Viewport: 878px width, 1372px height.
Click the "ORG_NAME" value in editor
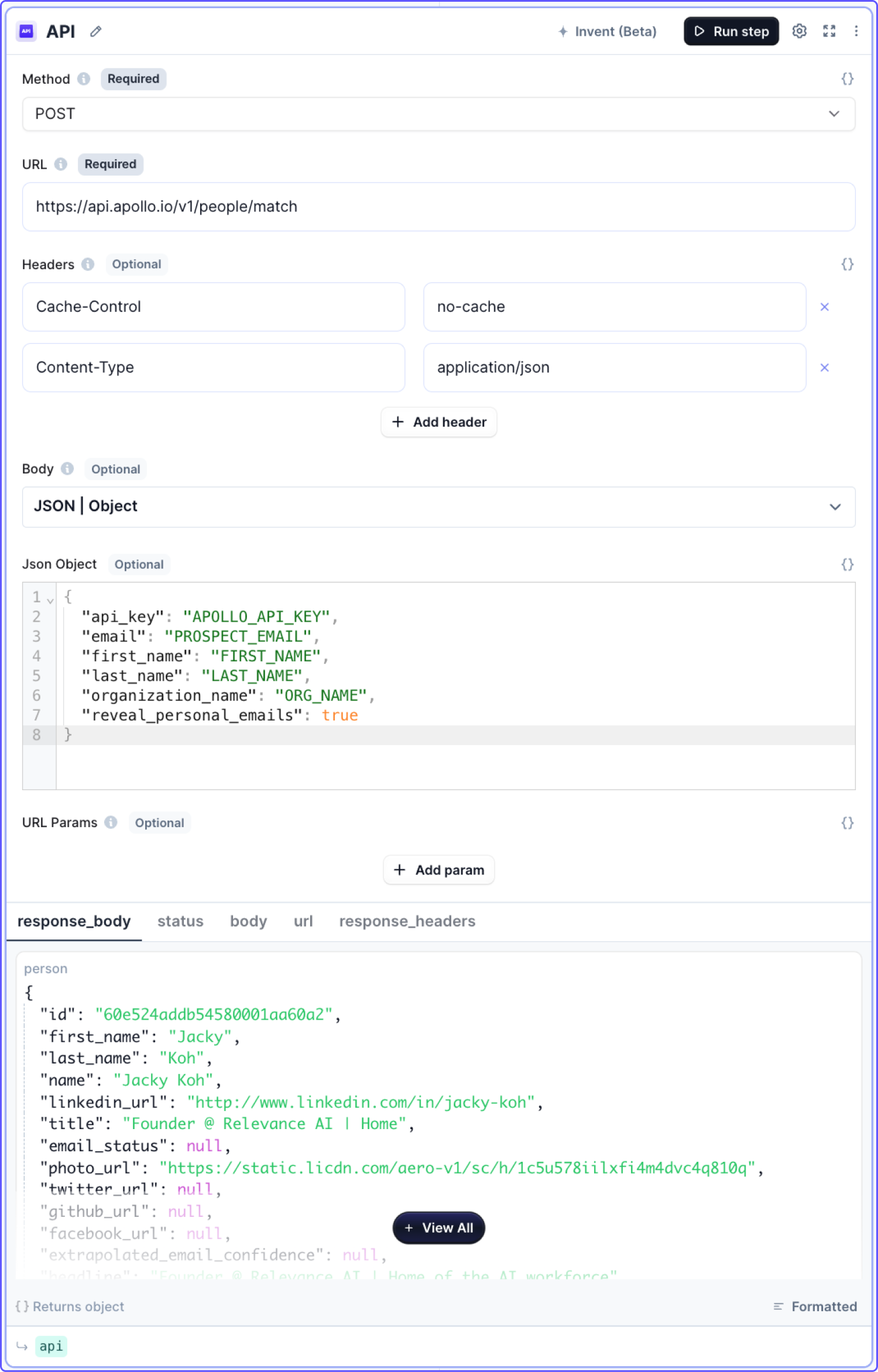tap(321, 696)
